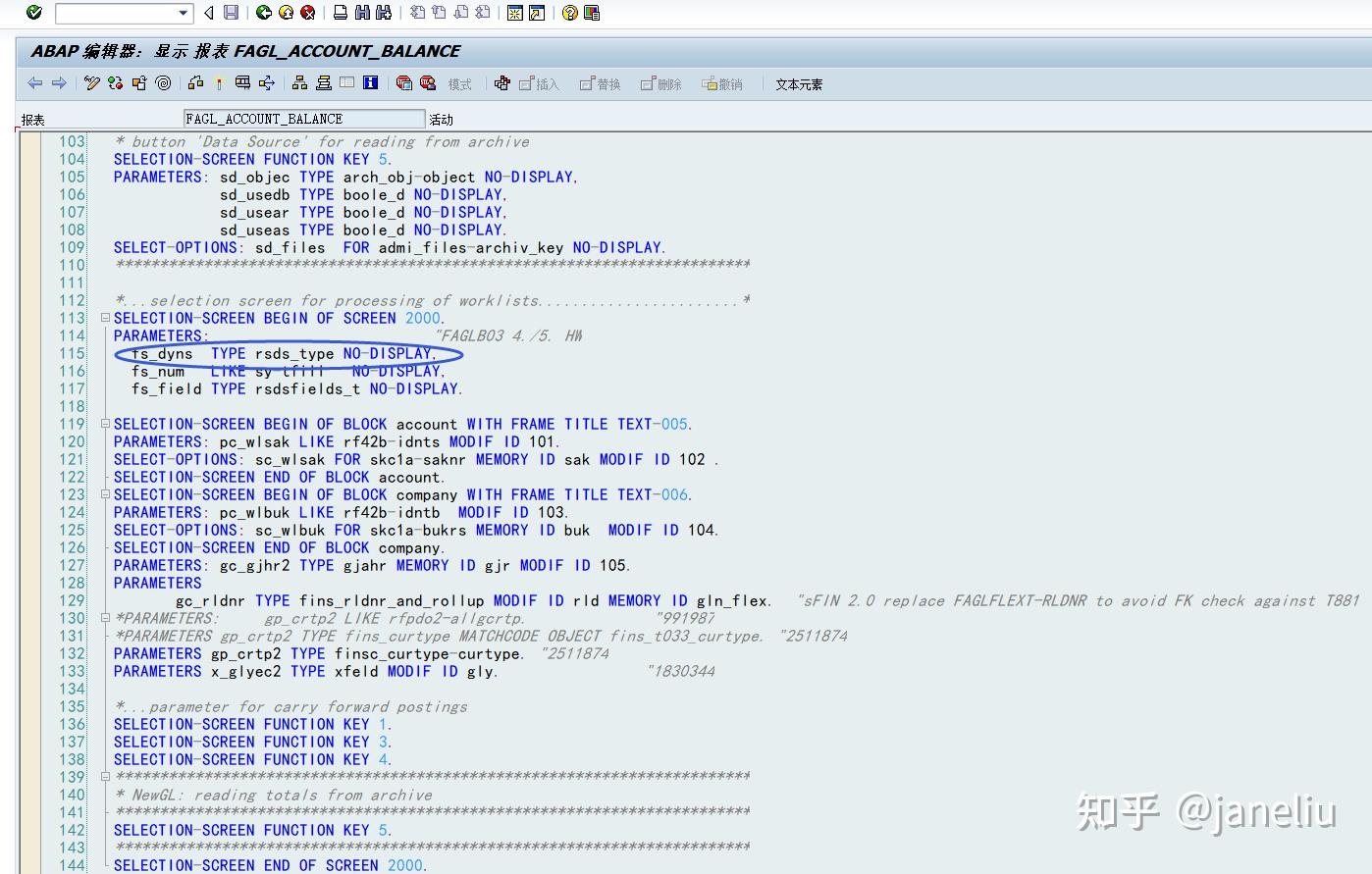Click the 模式 pattern button

pyautogui.click(x=458, y=83)
